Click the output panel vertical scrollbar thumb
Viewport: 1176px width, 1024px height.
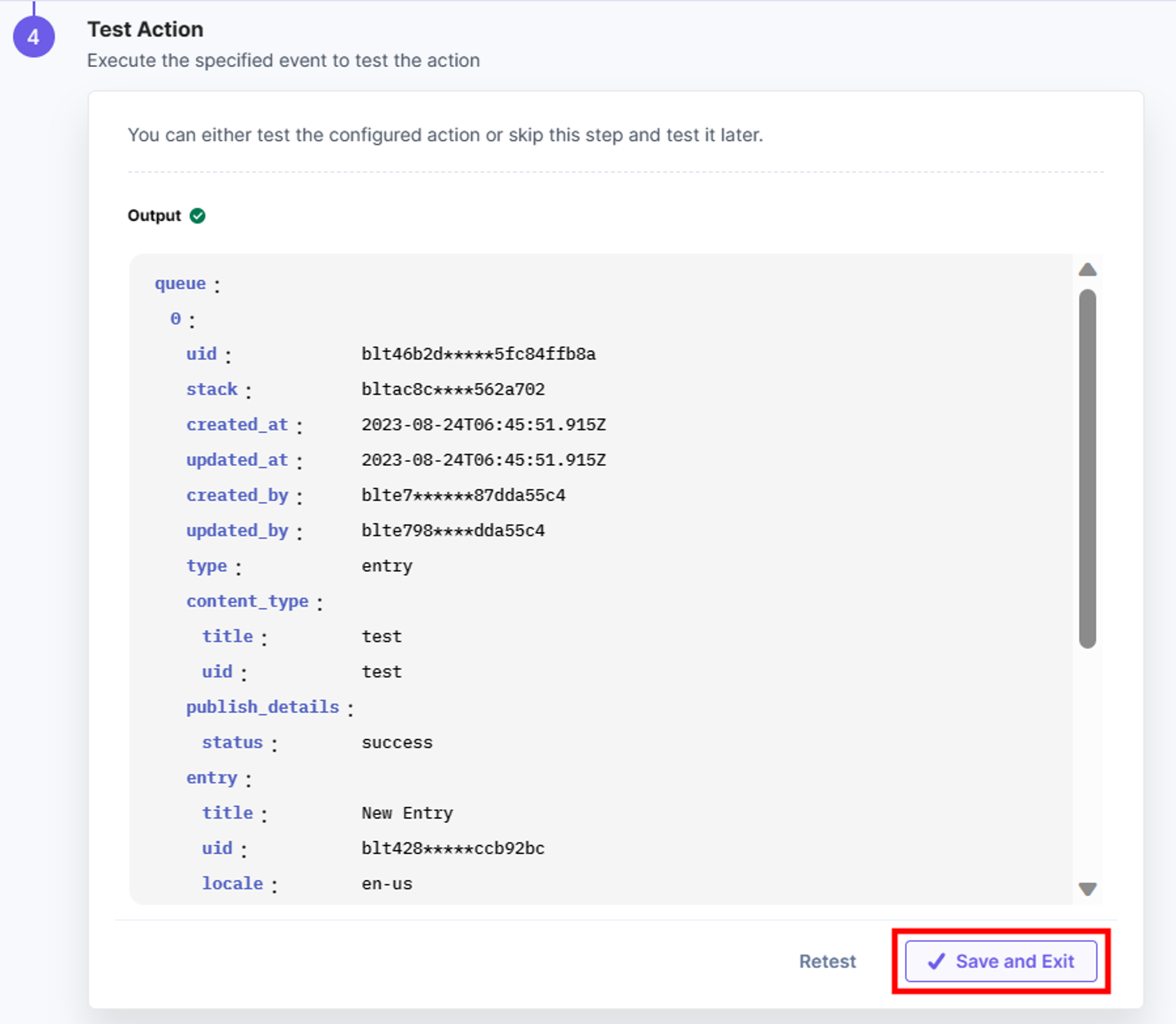pos(1087,469)
